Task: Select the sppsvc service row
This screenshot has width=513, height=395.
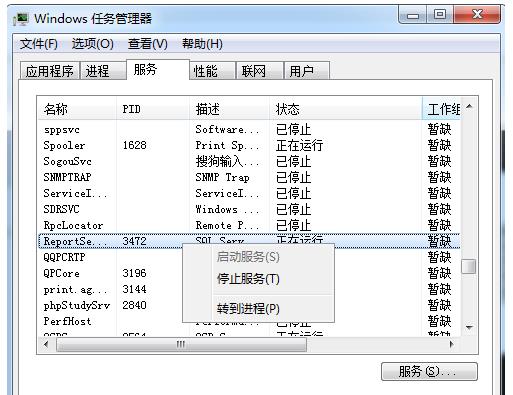Action: [x=249, y=130]
